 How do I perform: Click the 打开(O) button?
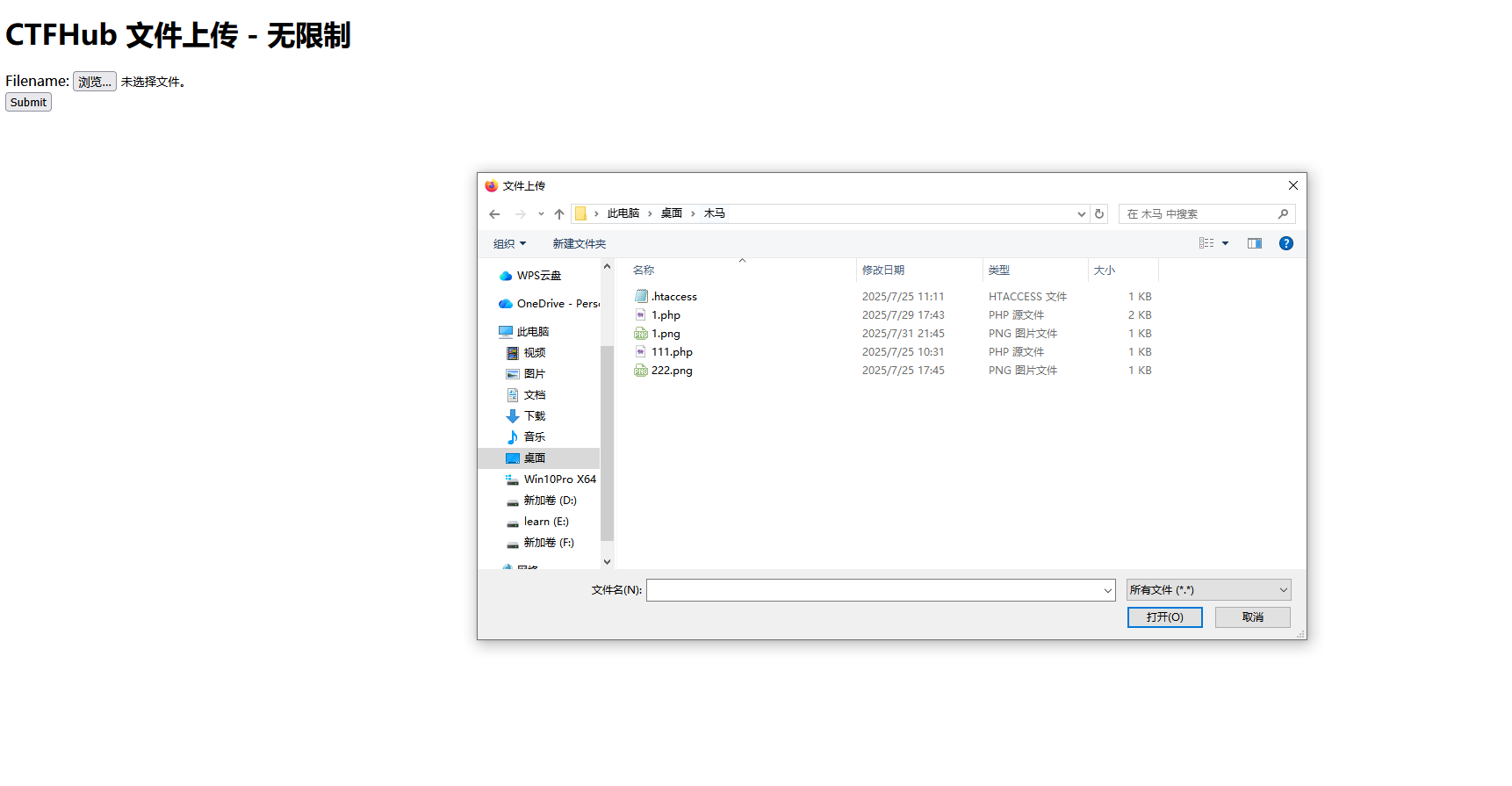1164,617
